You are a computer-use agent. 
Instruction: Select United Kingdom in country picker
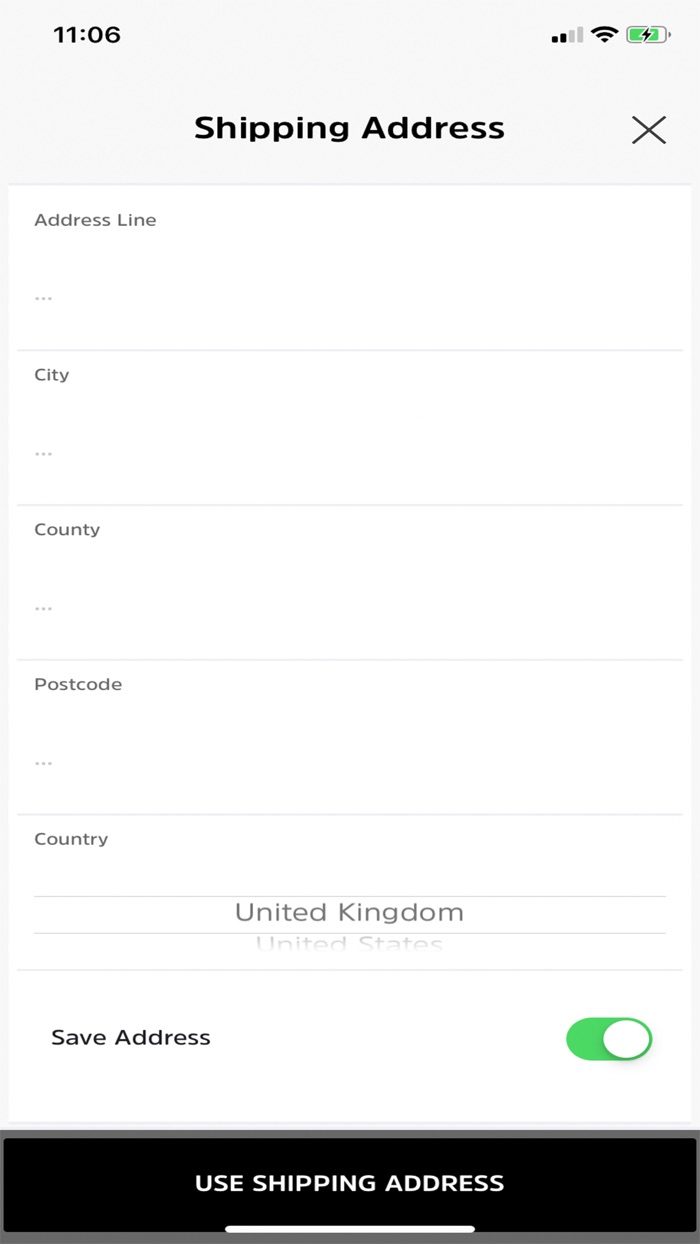349,912
